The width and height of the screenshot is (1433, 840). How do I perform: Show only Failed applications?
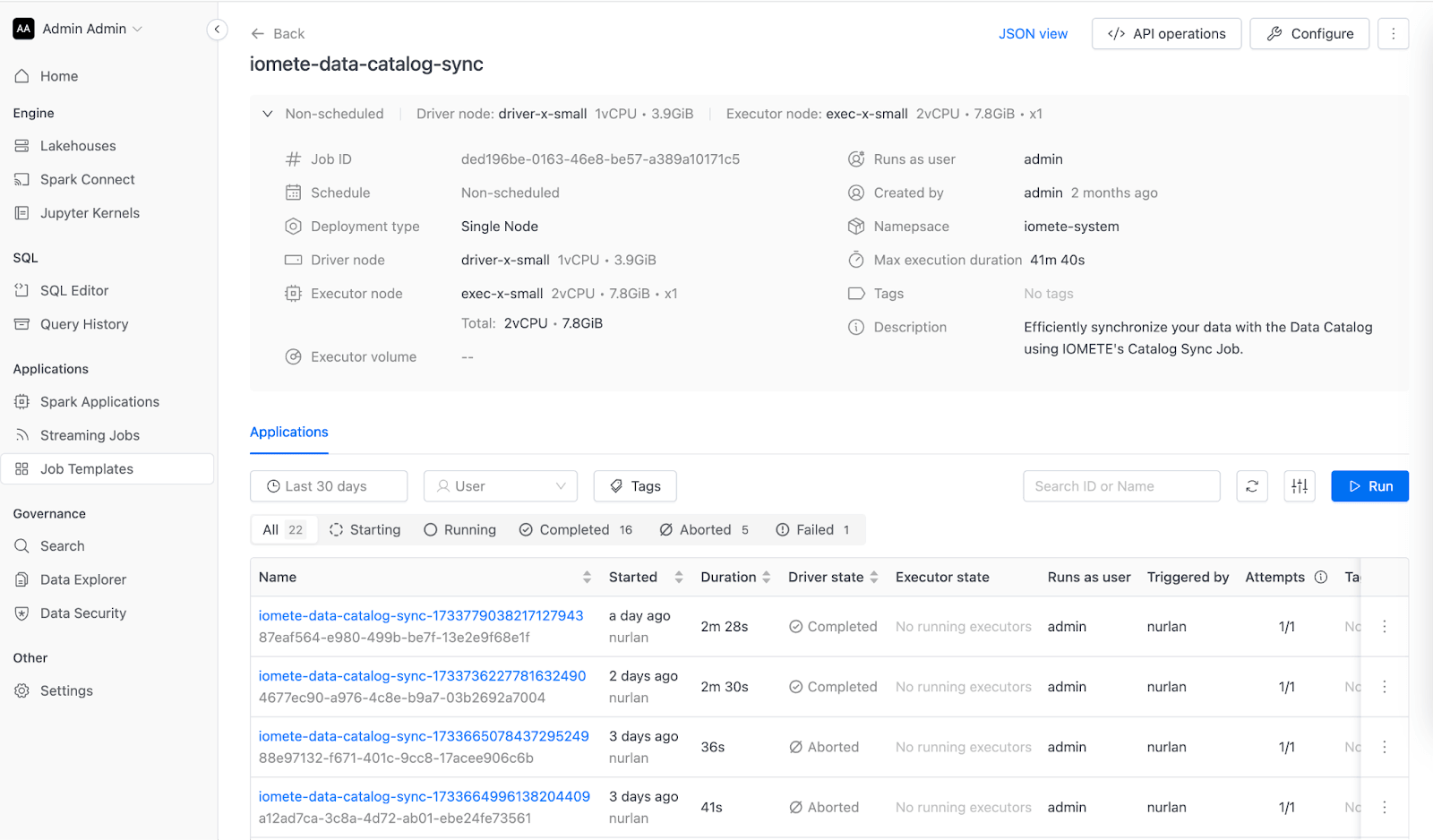click(813, 530)
